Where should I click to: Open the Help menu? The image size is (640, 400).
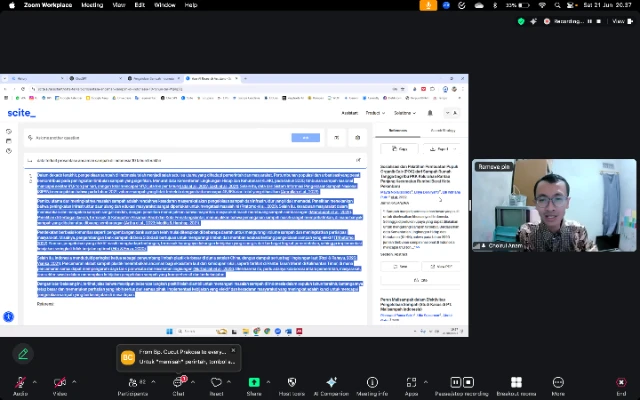(x=191, y=5)
